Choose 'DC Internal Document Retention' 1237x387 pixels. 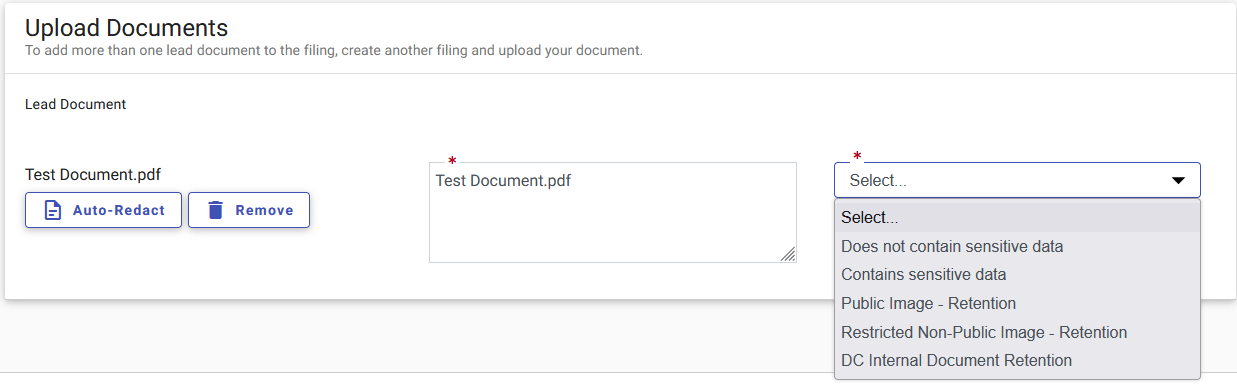(x=1017, y=360)
